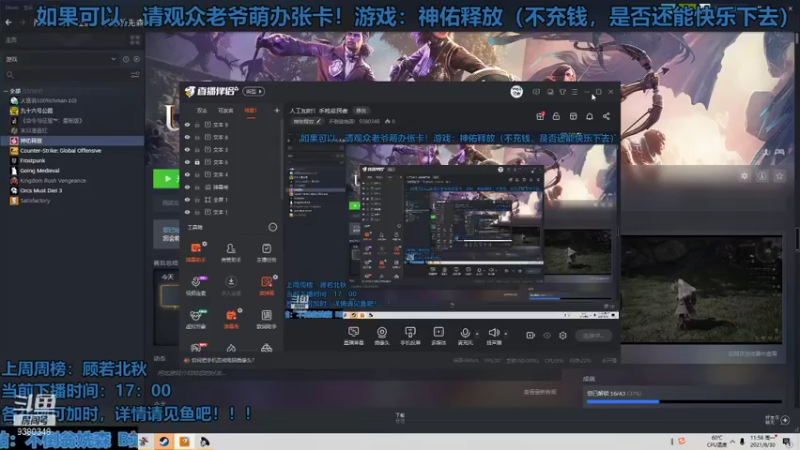The image size is (800, 450).
Task: Click the achievements progress bar in Steam
Action: 684,402
